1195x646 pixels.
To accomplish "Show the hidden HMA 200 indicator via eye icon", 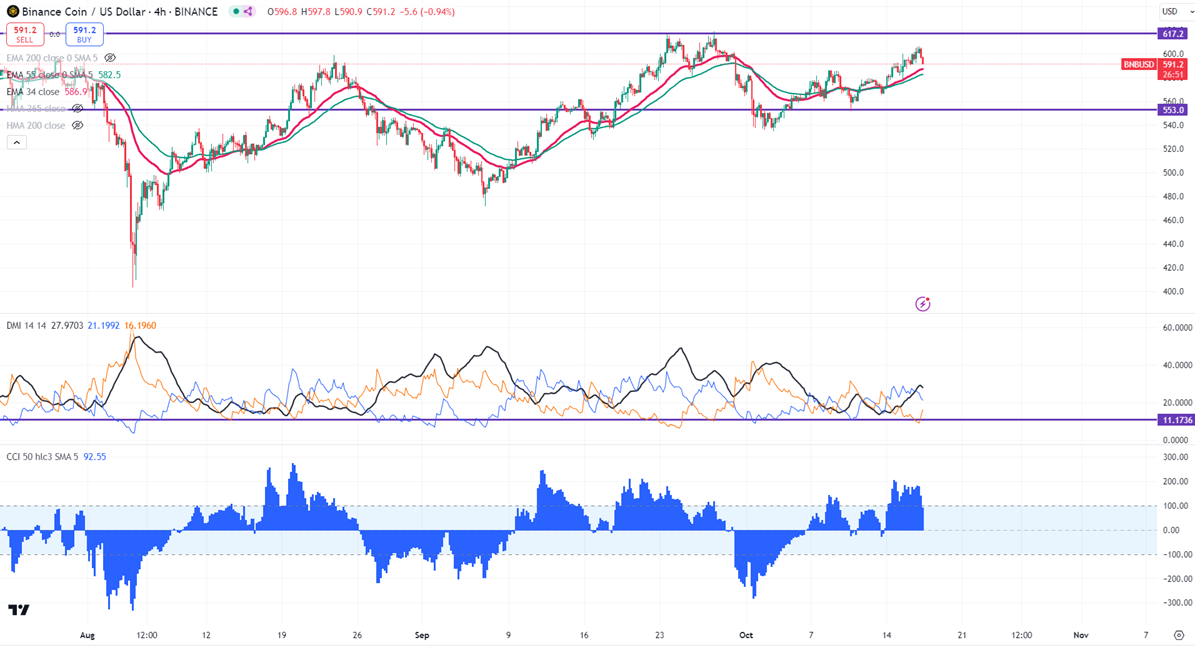I will tap(77, 125).
